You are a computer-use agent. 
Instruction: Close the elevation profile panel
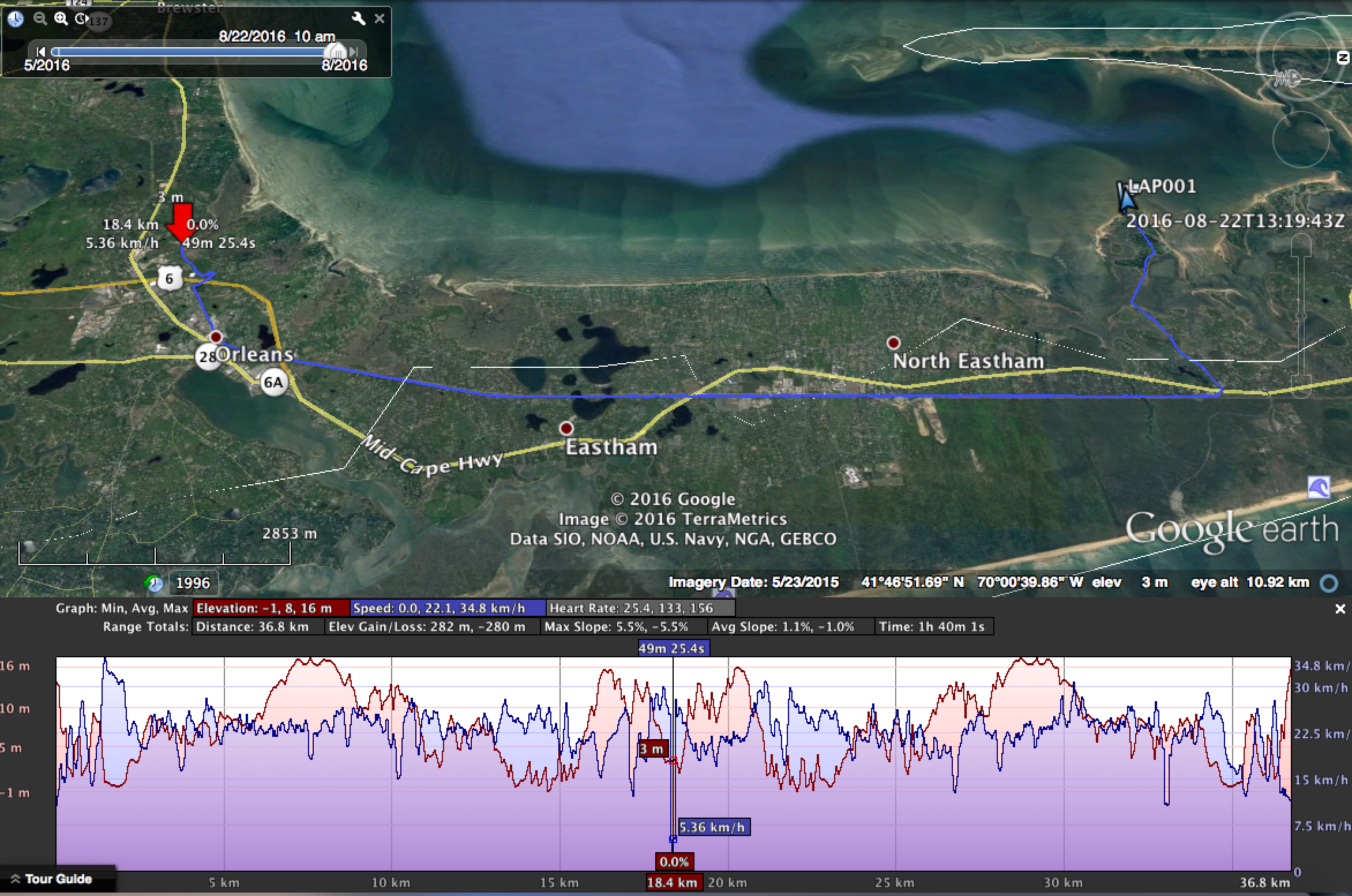pyautogui.click(x=1340, y=609)
